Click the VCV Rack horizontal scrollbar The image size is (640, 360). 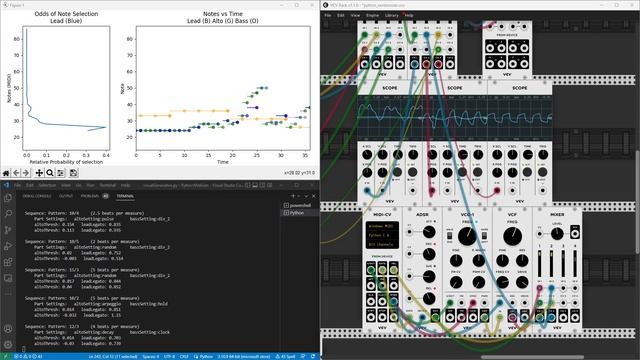[532, 358]
